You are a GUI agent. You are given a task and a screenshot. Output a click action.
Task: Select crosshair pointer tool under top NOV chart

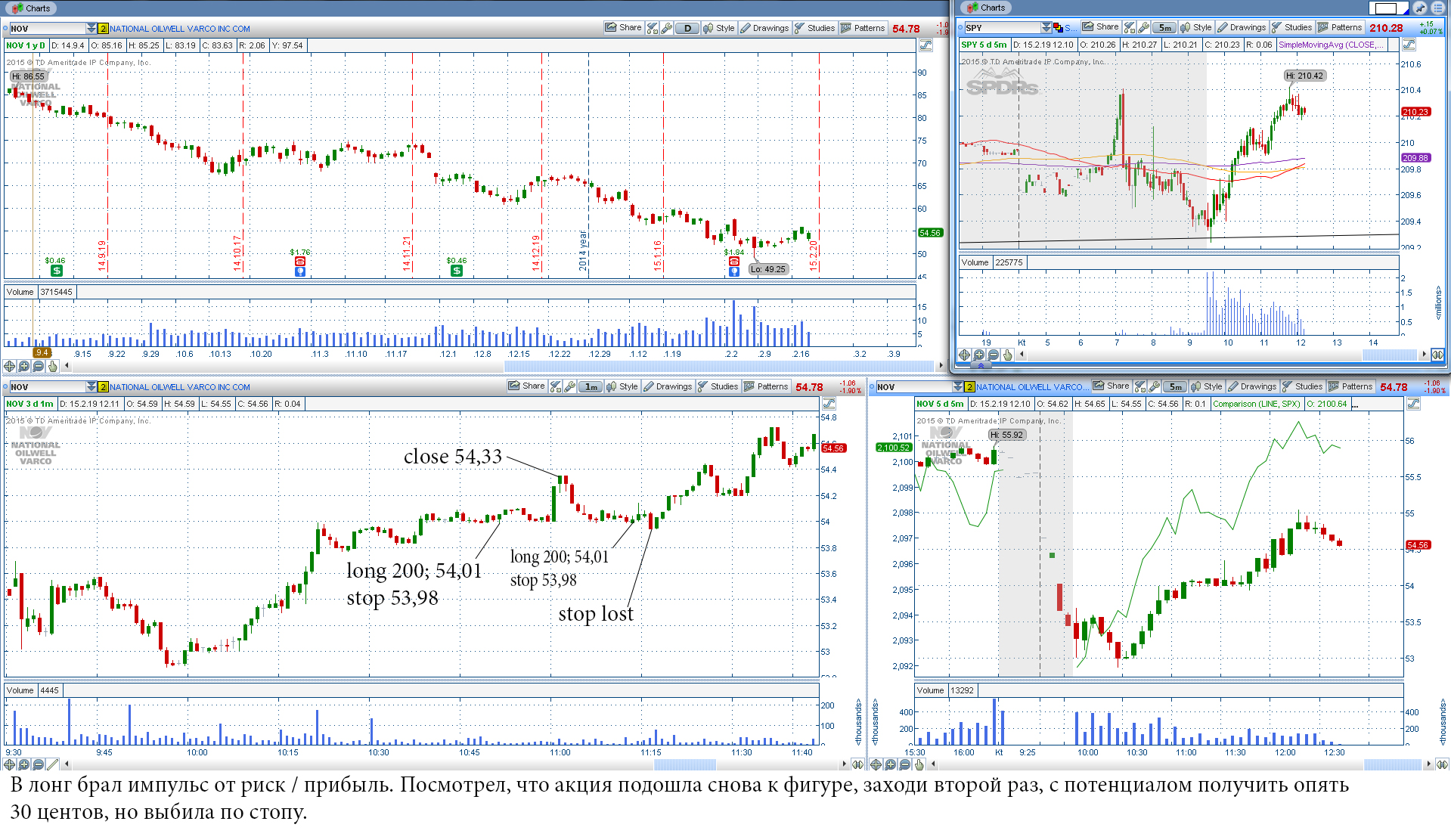point(10,366)
